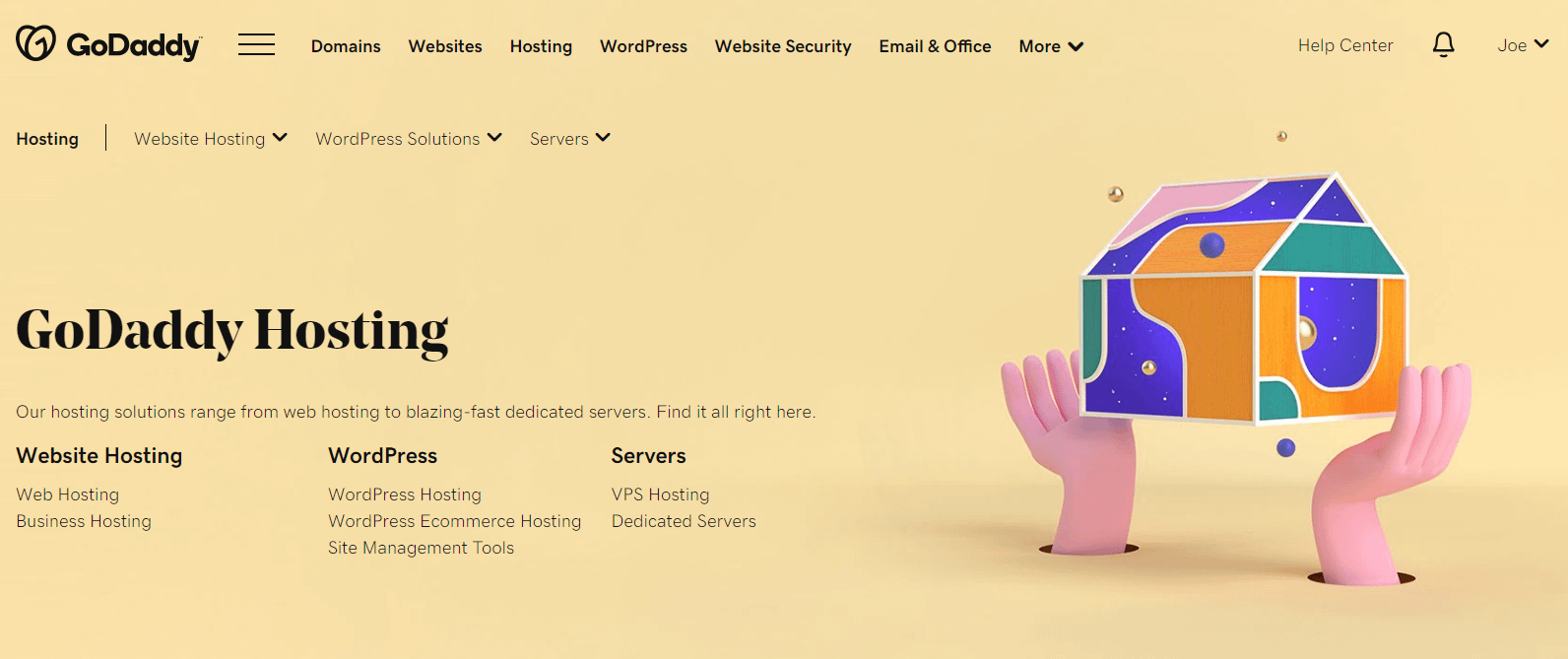Expand the Servers submenu
The image size is (1568, 659).
point(570,139)
